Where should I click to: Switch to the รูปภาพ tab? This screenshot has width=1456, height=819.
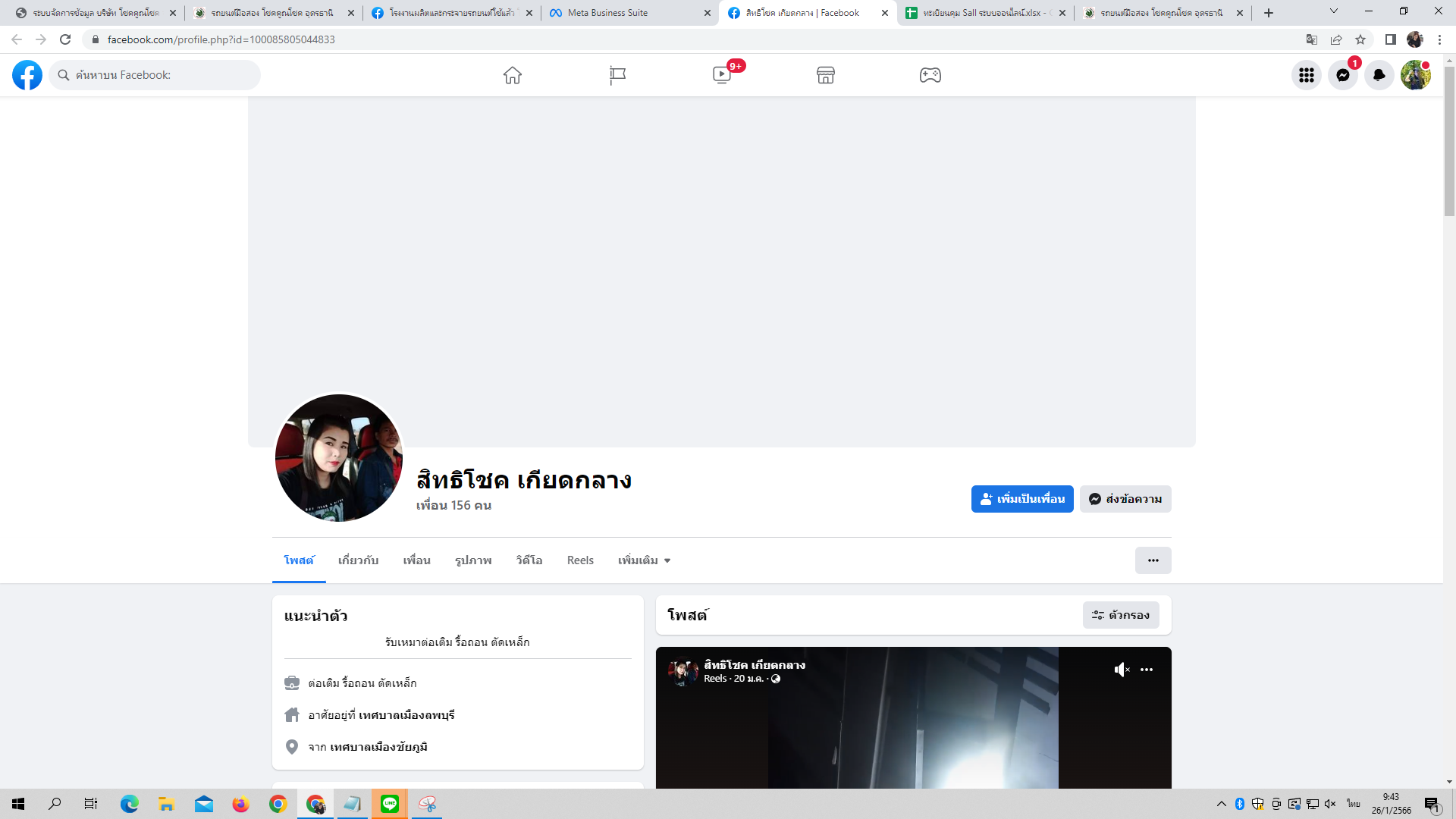point(473,560)
